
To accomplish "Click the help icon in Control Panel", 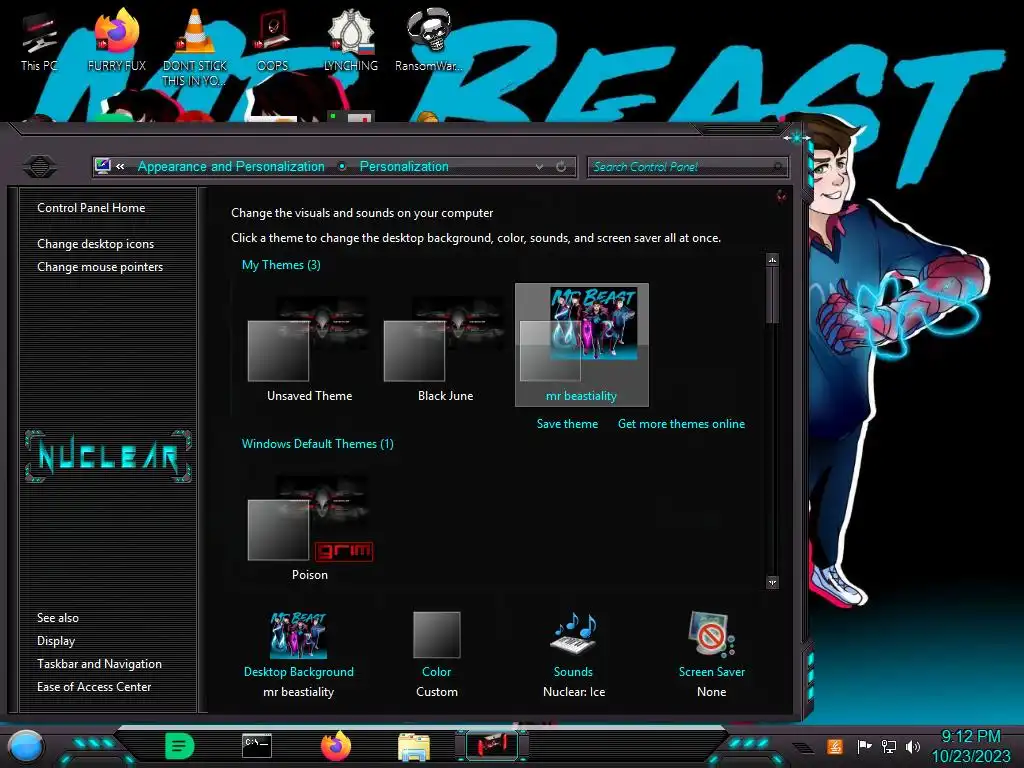I will pos(780,195).
